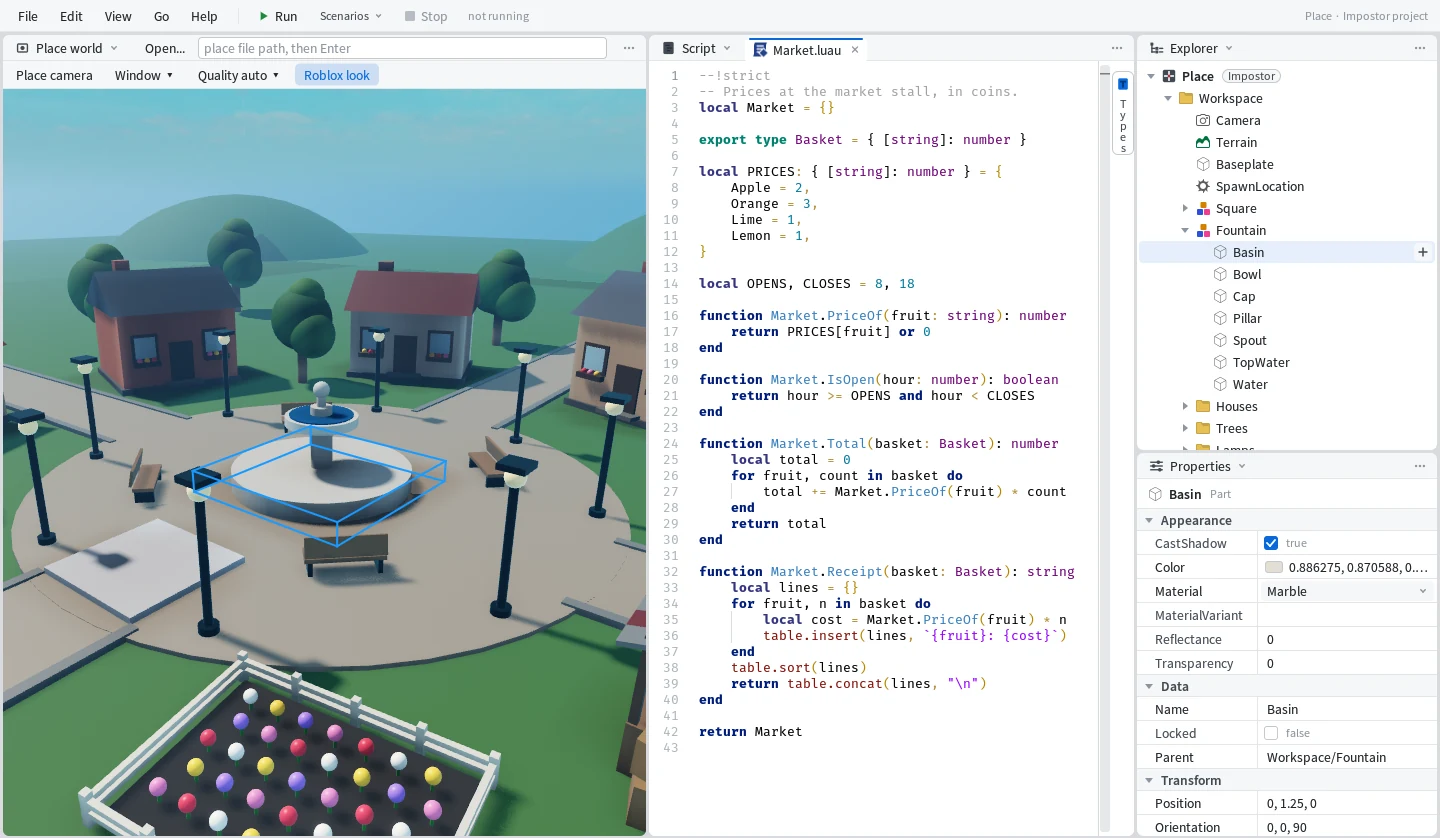
Task: Close the Market.luau tab
Action: [855, 49]
